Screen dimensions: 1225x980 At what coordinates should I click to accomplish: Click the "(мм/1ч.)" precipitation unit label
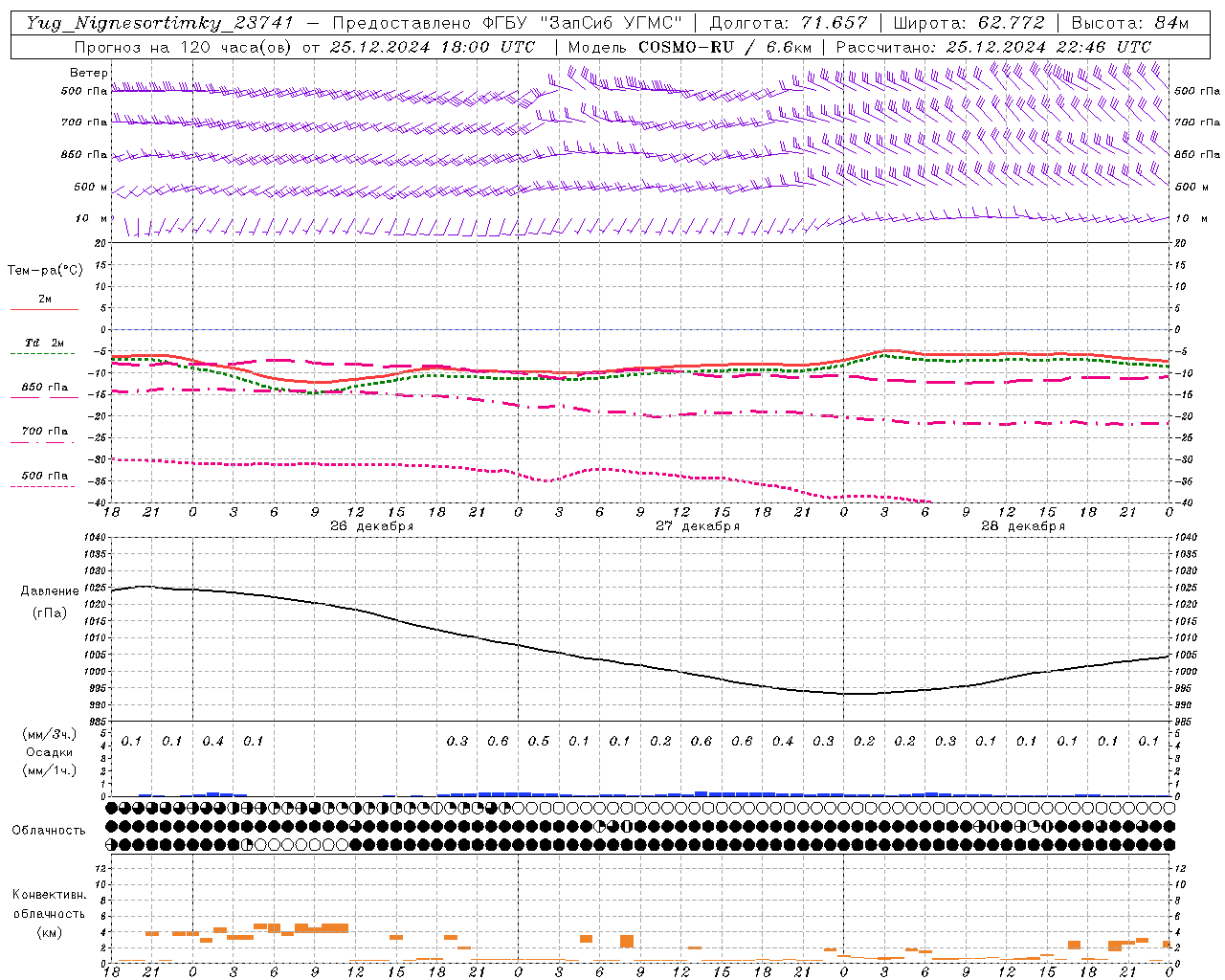tap(50, 770)
